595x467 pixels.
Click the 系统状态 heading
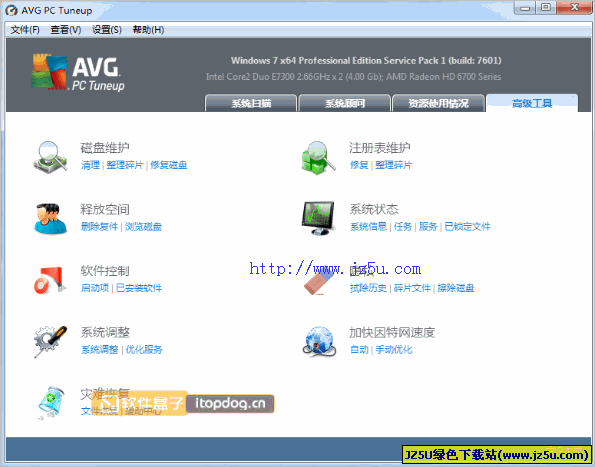(374, 209)
